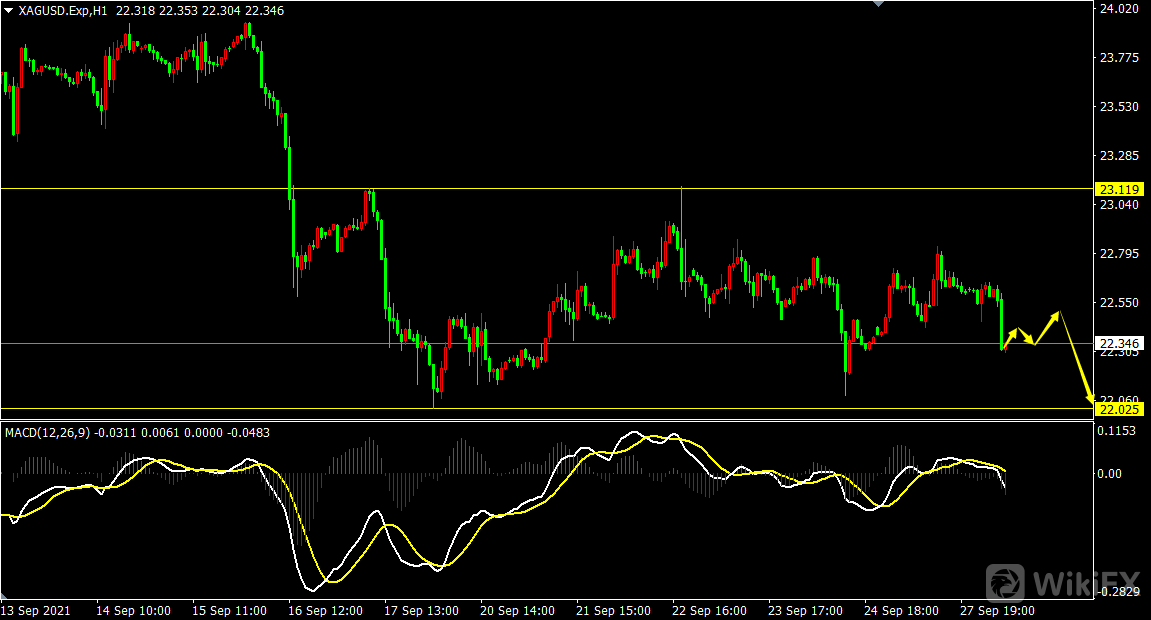Viewport: 1151px width, 620px height.
Task: Select the yellow 23.119 price level tag
Action: 1118,189
